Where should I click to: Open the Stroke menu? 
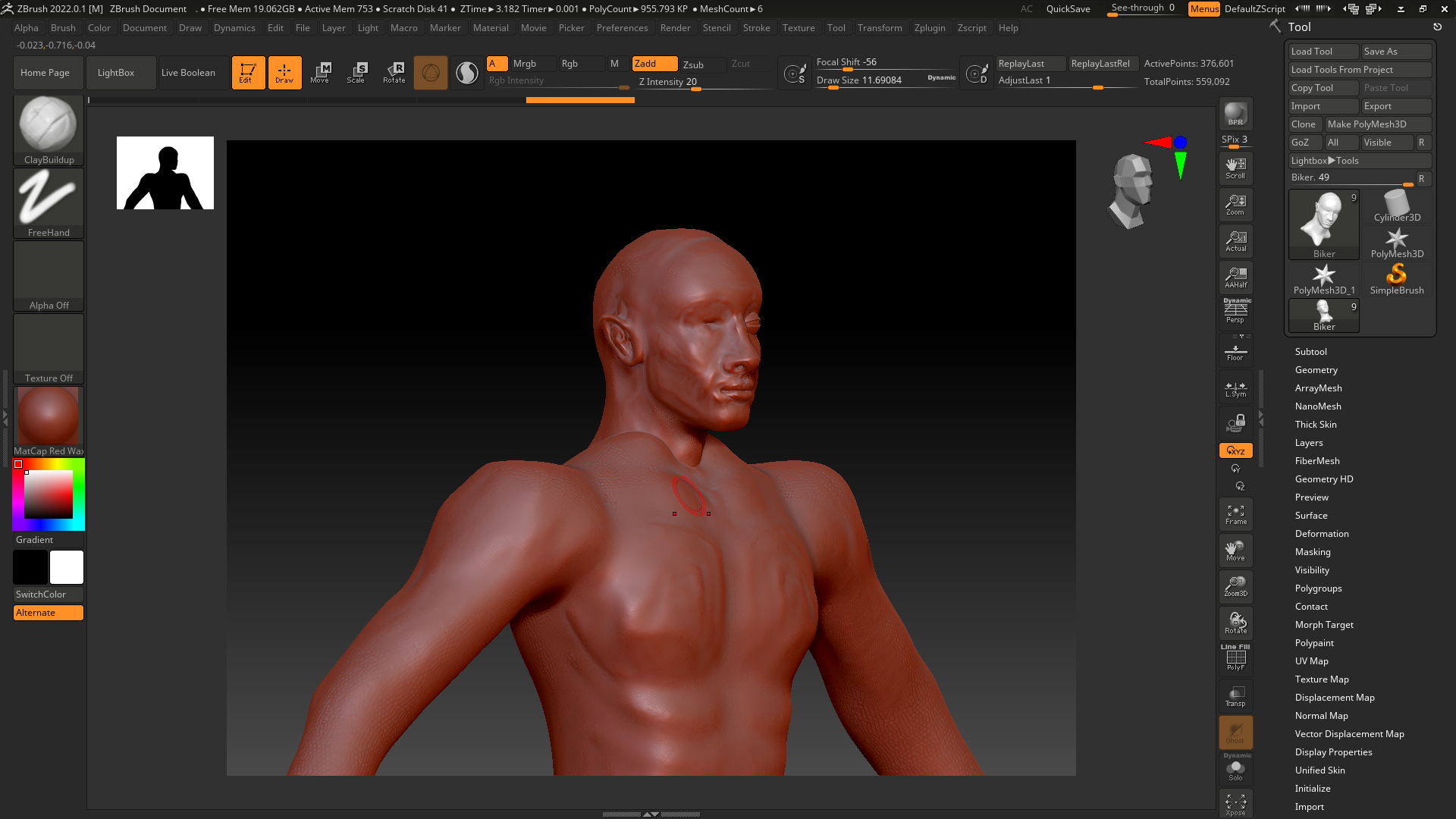pos(755,28)
